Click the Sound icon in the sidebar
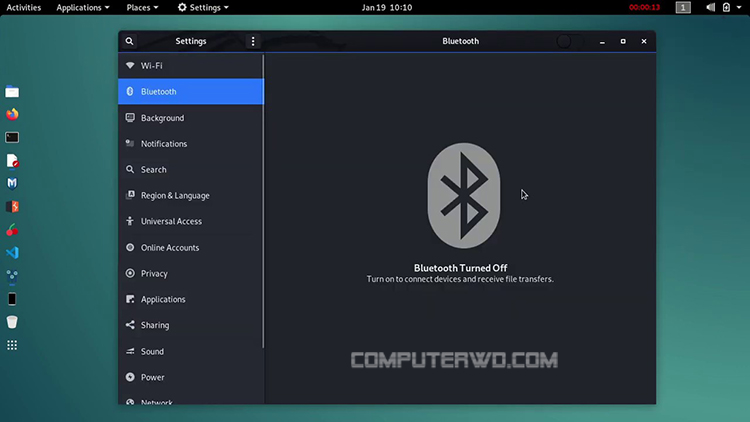This screenshot has width=750, height=422. [130, 351]
